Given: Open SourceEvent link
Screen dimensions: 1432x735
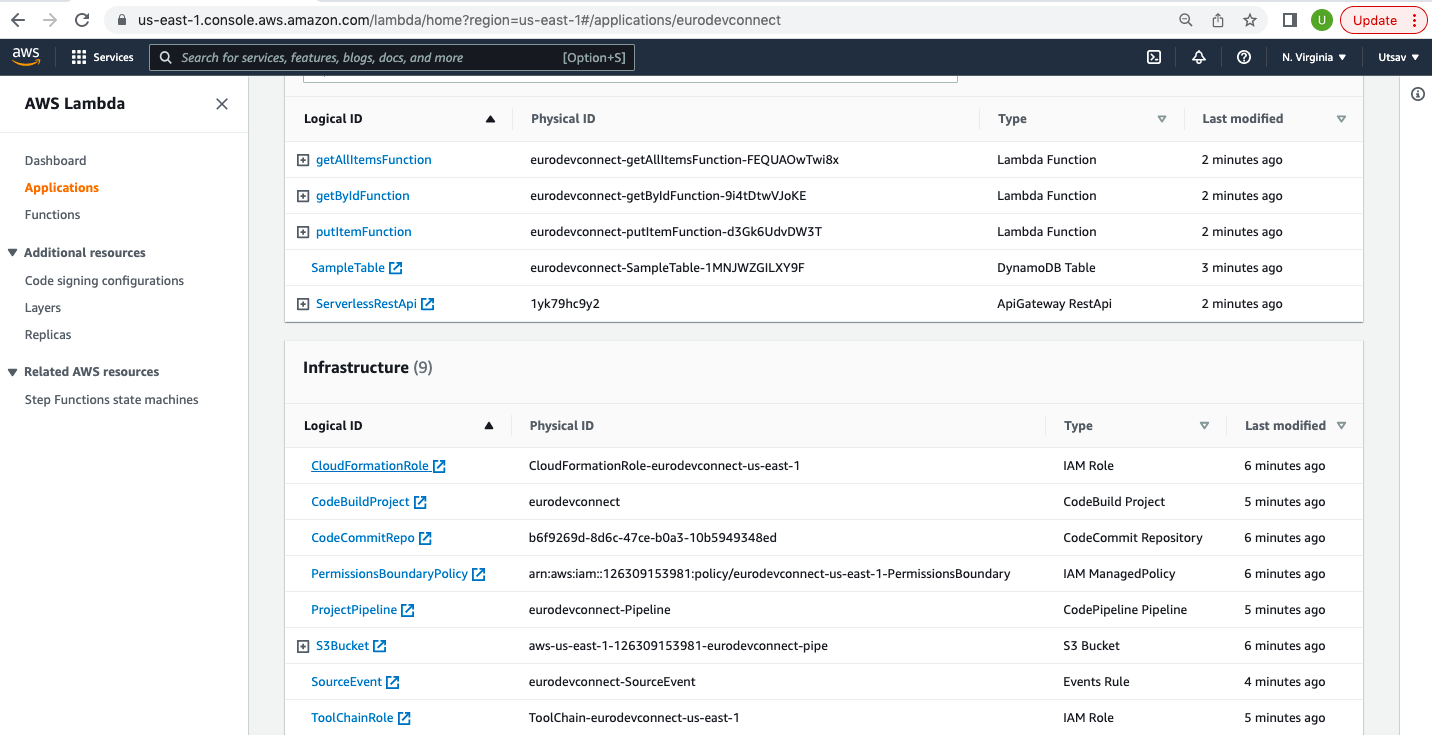Looking at the screenshot, I should pos(347,682).
